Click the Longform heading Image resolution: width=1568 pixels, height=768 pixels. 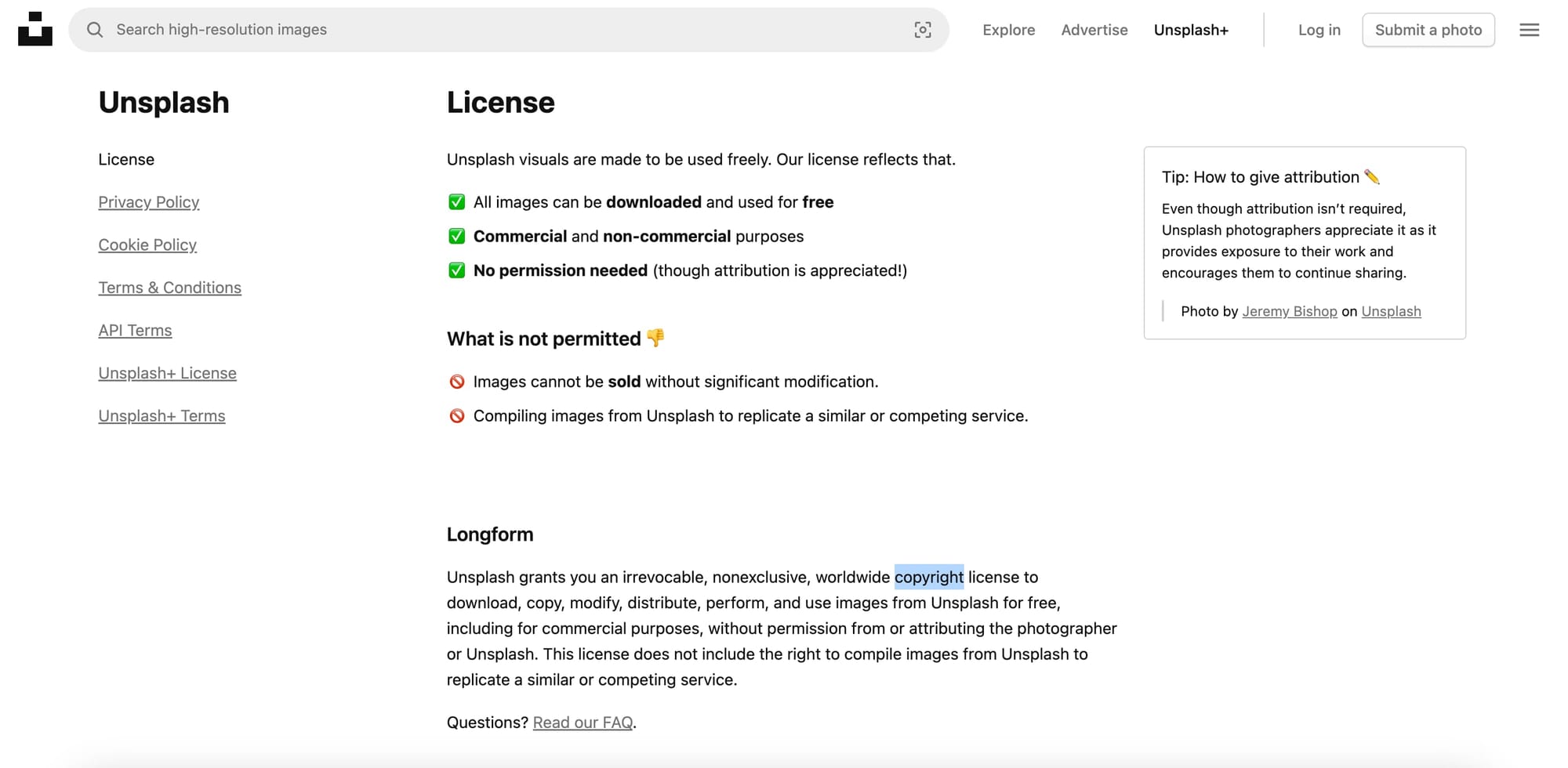click(x=490, y=534)
